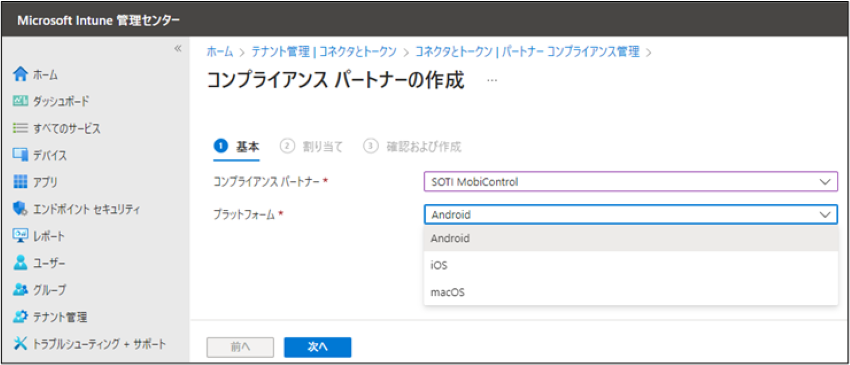Click the All services (すべてのサービス) icon

pyautogui.click(x=20, y=129)
